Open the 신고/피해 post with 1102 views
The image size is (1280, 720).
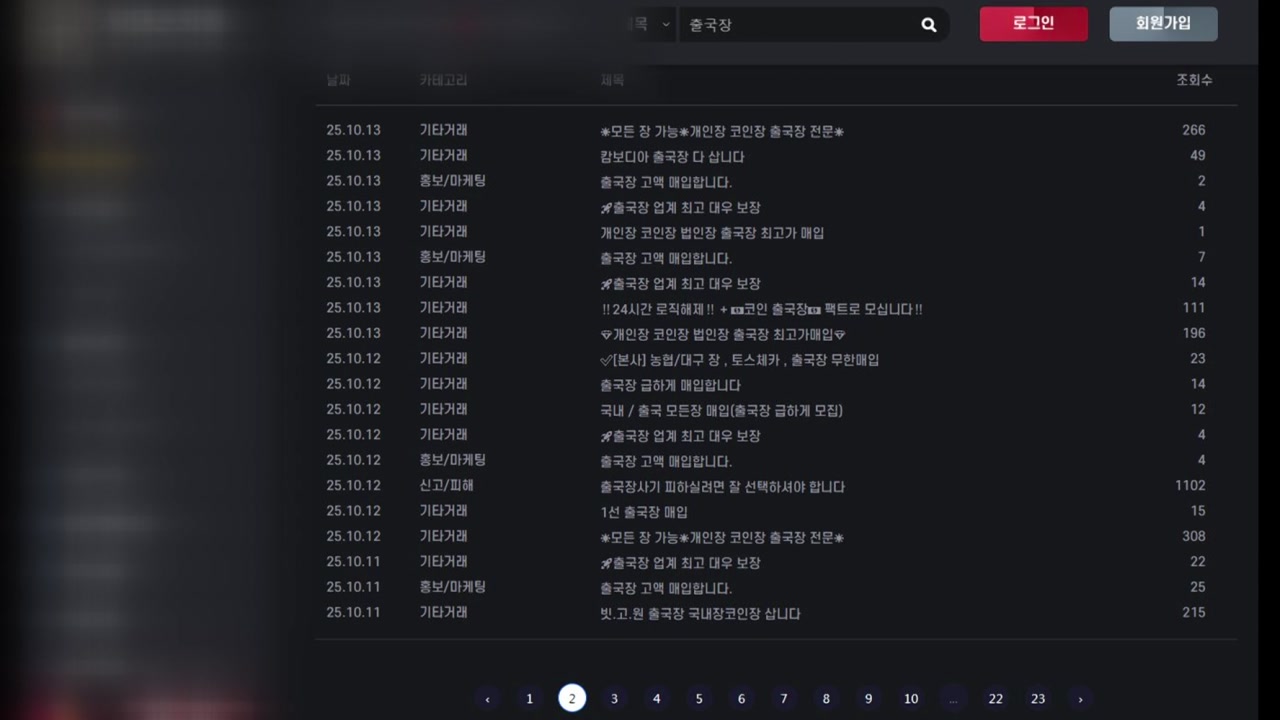722,487
